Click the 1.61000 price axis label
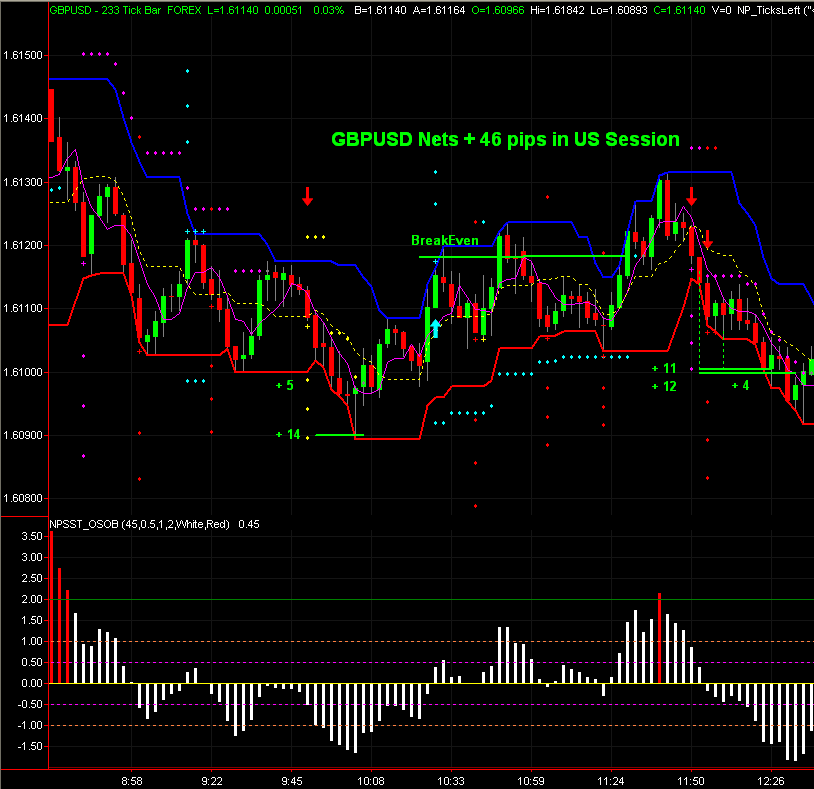The image size is (814, 789). click(23, 372)
